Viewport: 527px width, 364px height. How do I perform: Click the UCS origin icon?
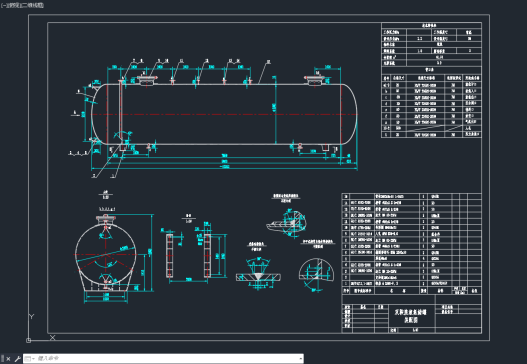point(29,340)
